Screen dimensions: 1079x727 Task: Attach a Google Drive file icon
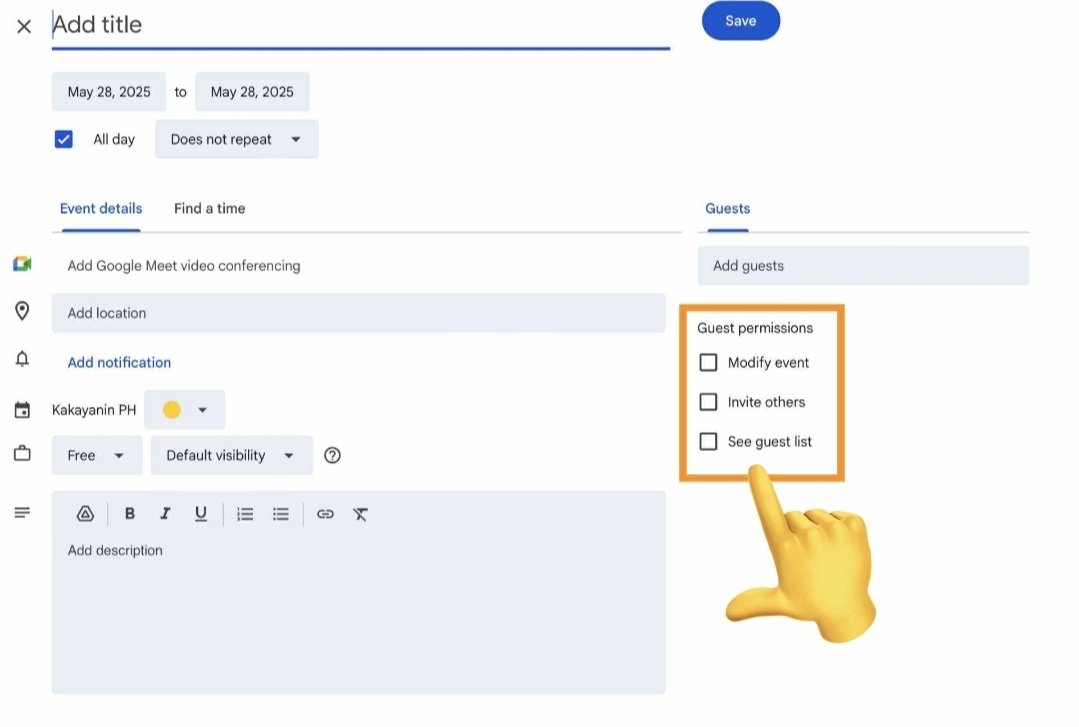85,514
